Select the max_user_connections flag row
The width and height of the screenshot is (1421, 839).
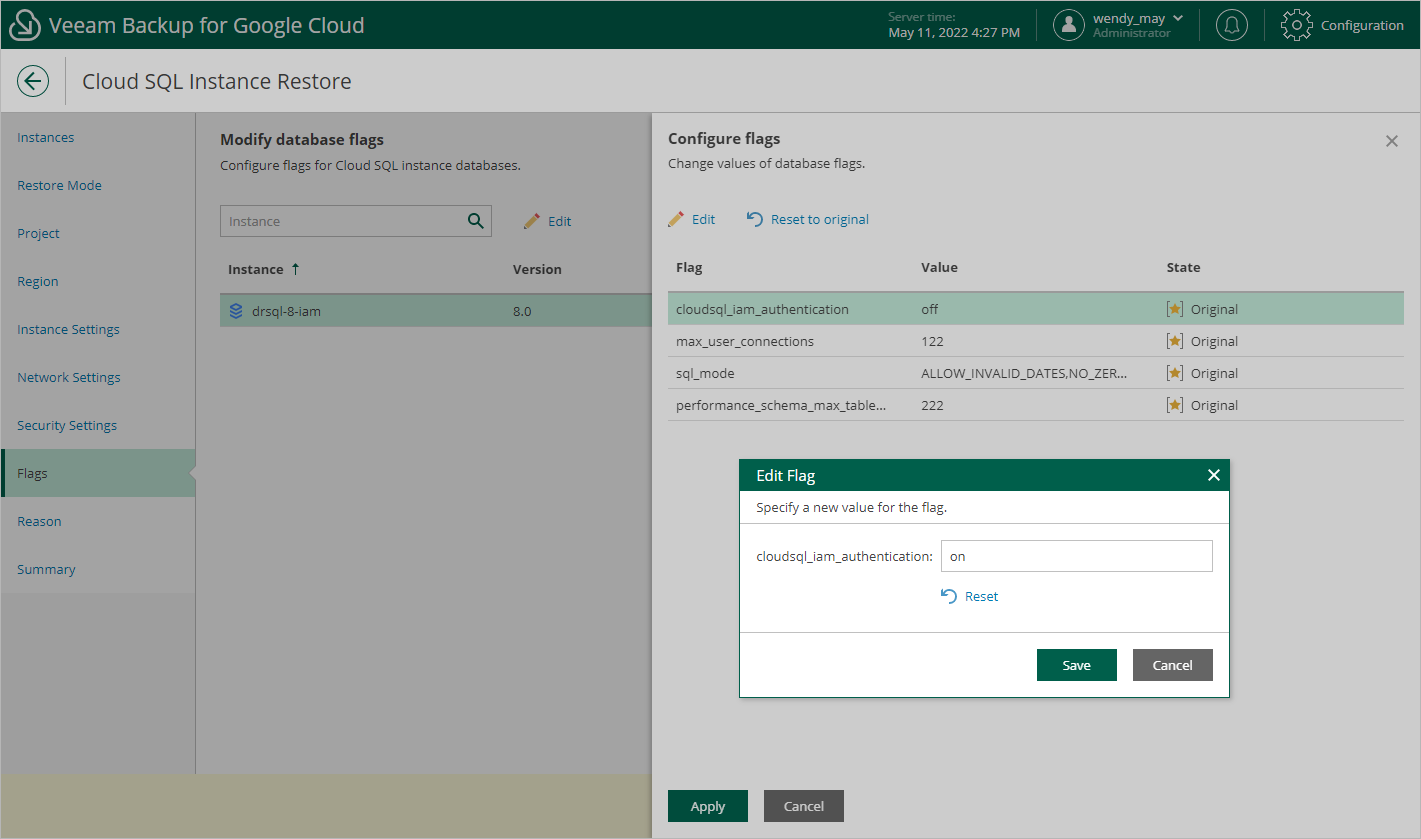click(x=1036, y=341)
